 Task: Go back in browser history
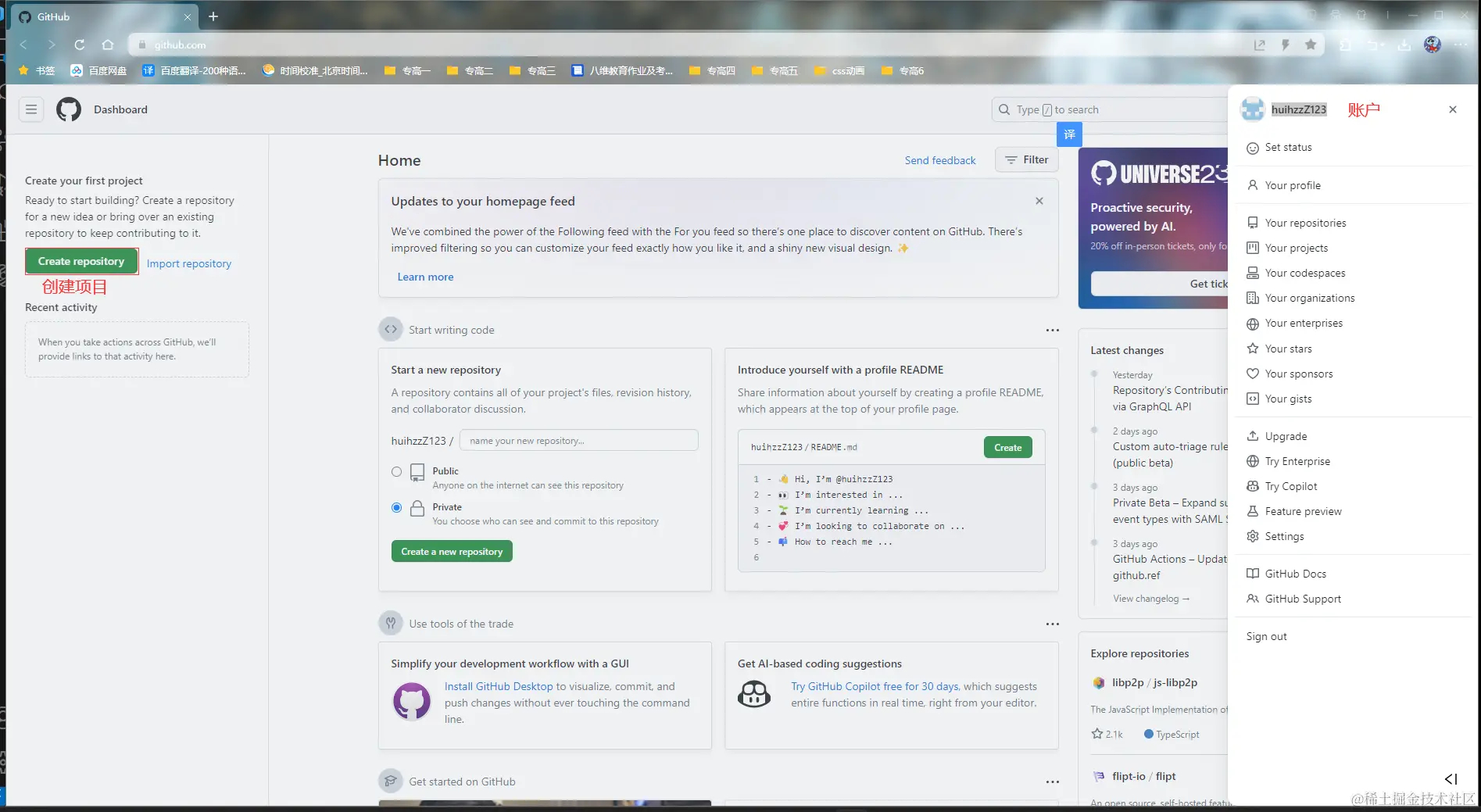point(23,45)
